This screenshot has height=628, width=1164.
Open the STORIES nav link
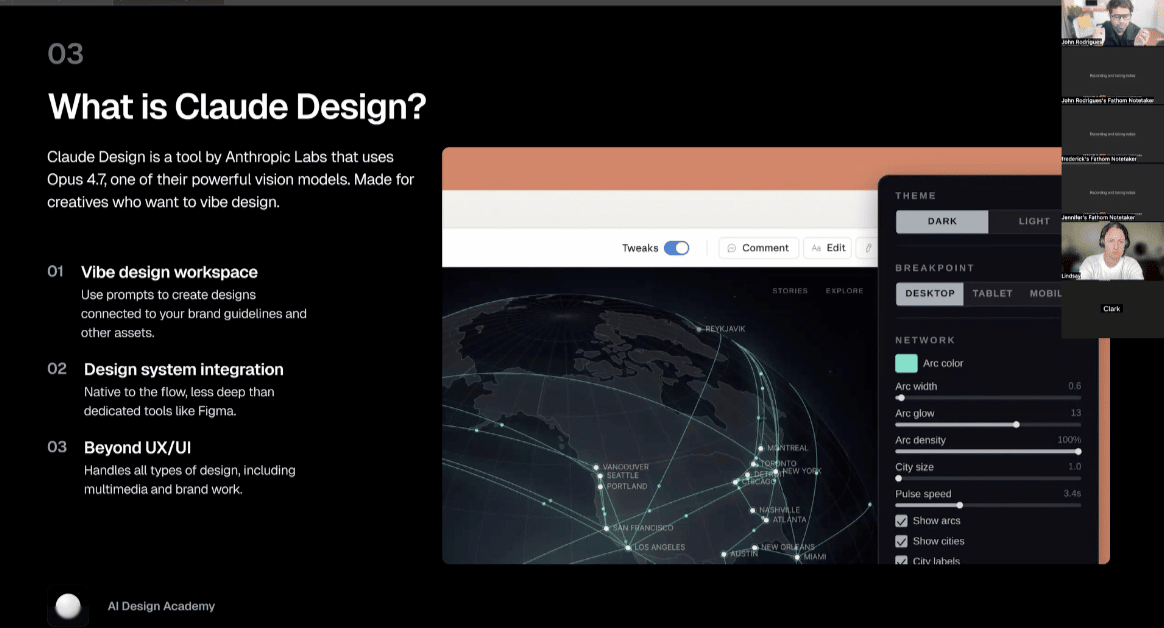click(790, 291)
